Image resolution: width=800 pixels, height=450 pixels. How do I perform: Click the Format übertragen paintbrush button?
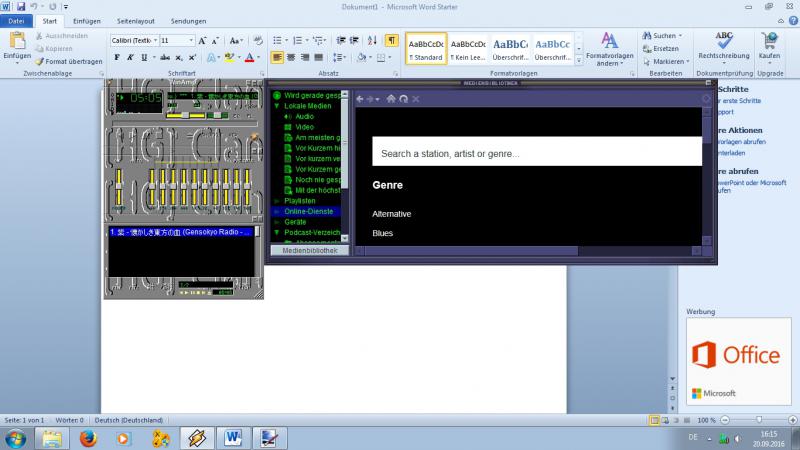(68, 61)
